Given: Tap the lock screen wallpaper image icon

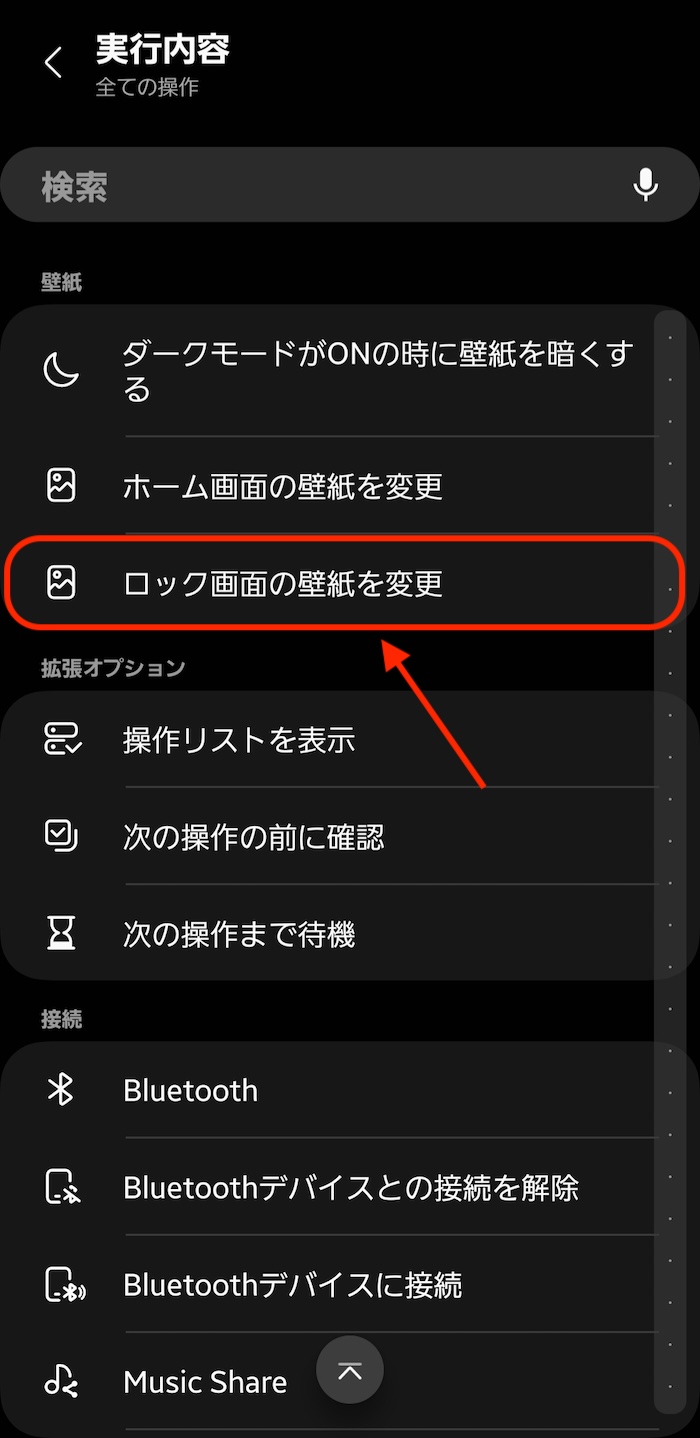Looking at the screenshot, I should (61, 583).
